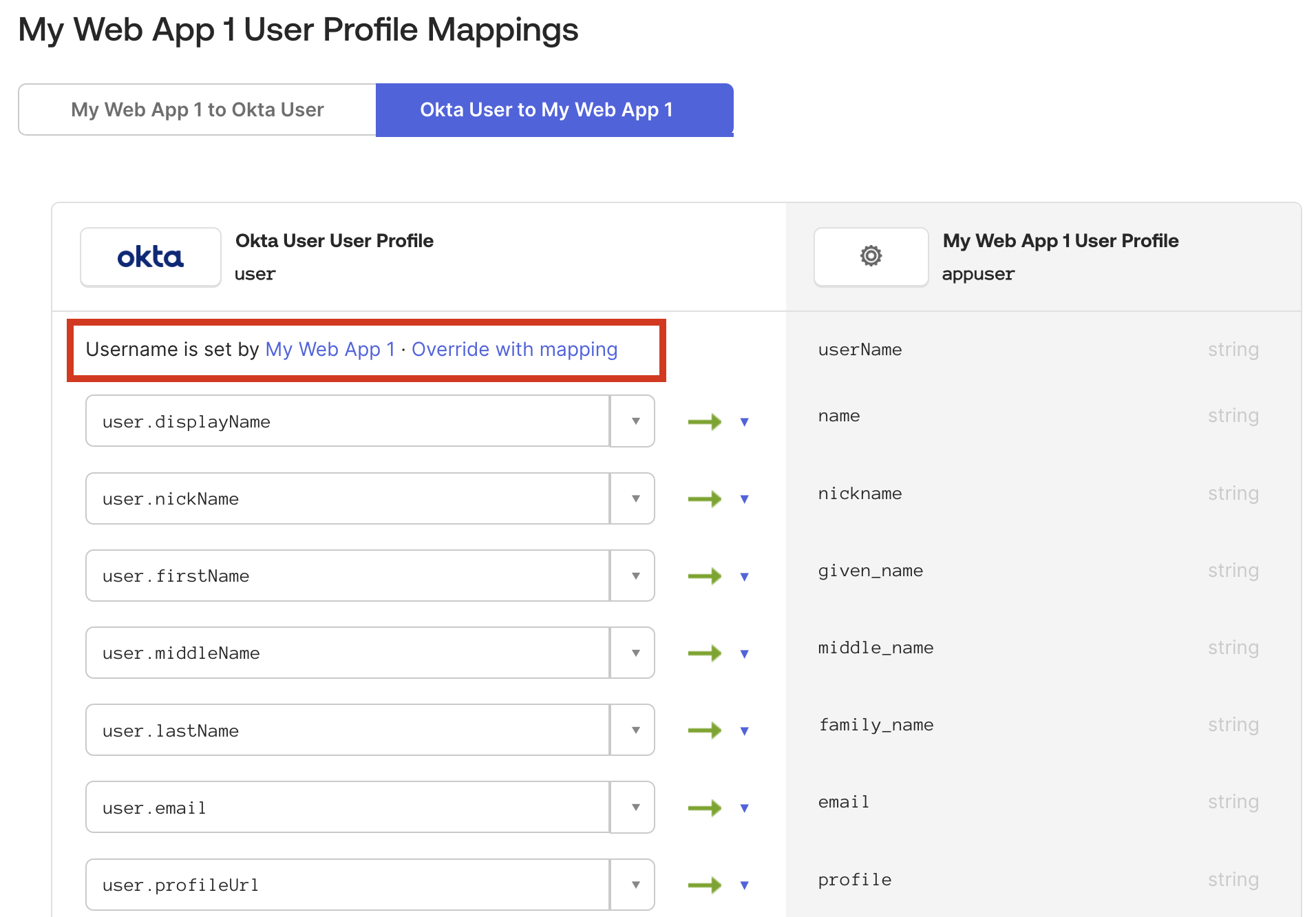Screen dimensions: 1316x917
Task: Open blue mapping options arrow for email row
Action: (744, 808)
